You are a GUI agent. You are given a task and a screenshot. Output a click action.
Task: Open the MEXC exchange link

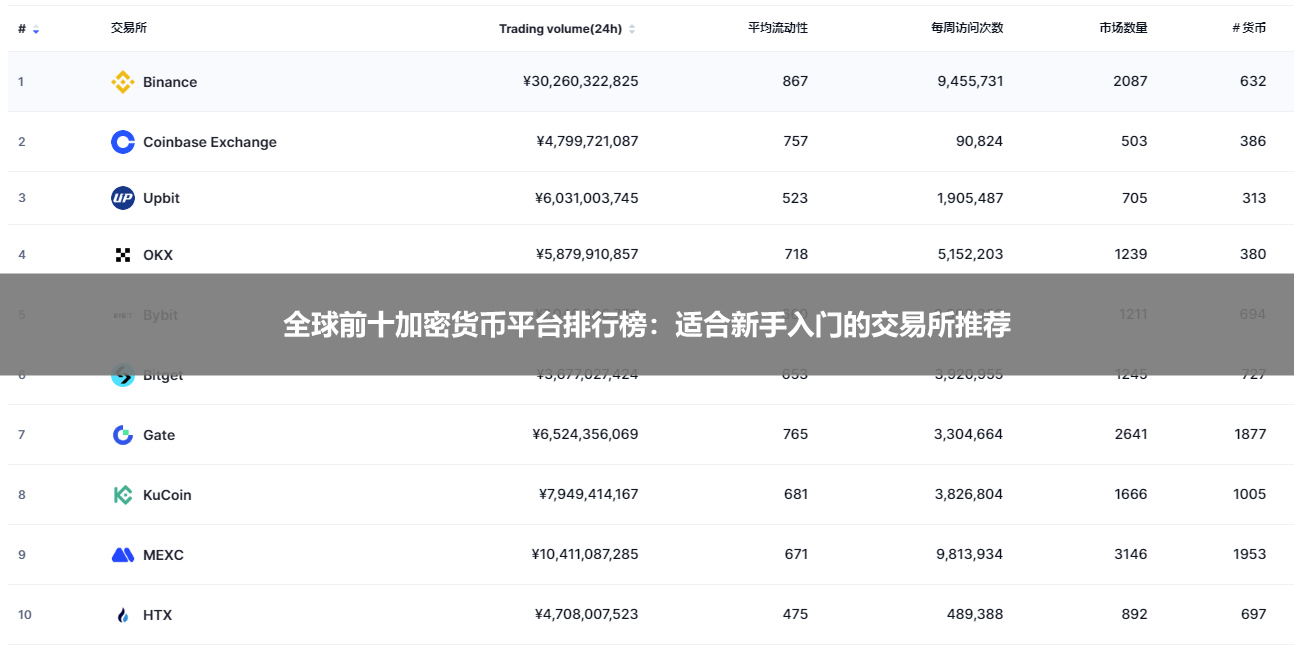(163, 555)
